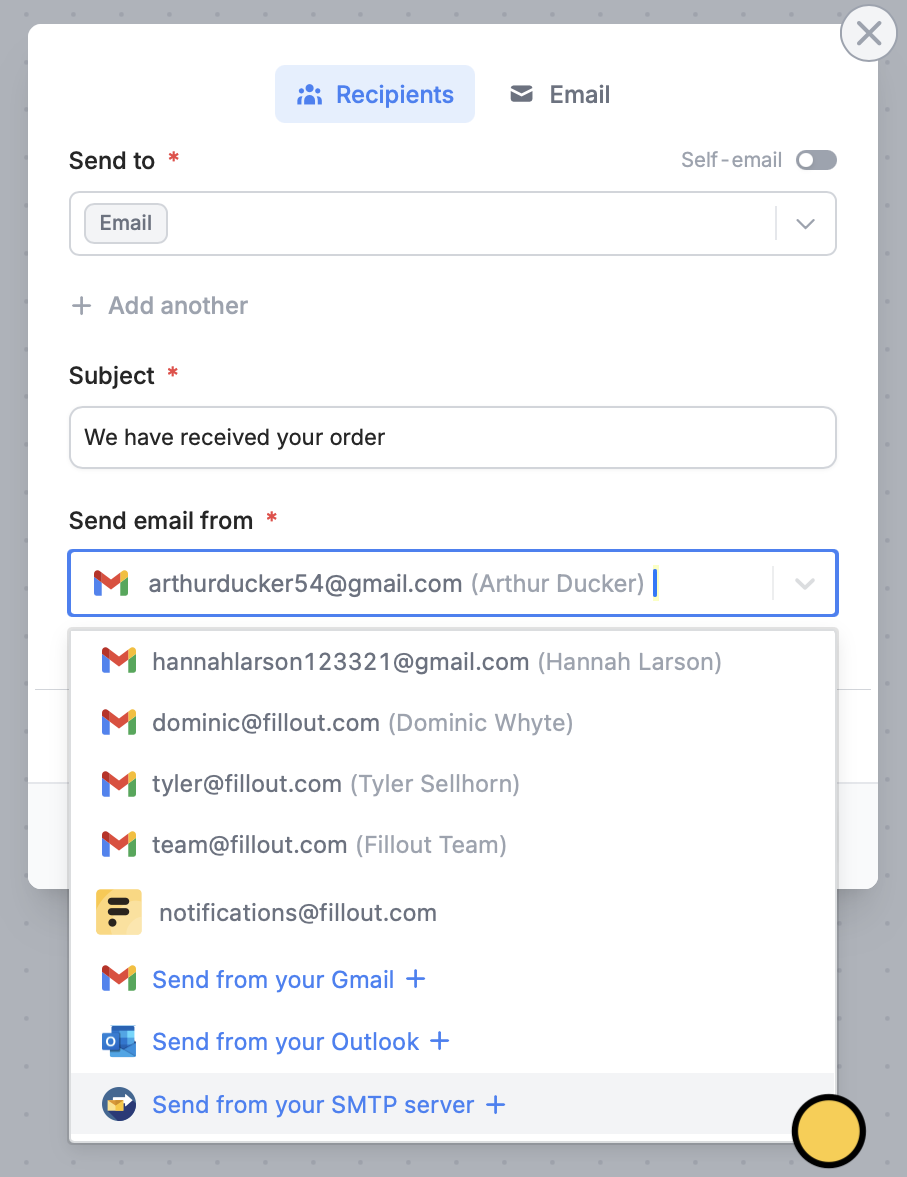Click the Subject input field
This screenshot has height=1177, width=907.
tap(453, 438)
